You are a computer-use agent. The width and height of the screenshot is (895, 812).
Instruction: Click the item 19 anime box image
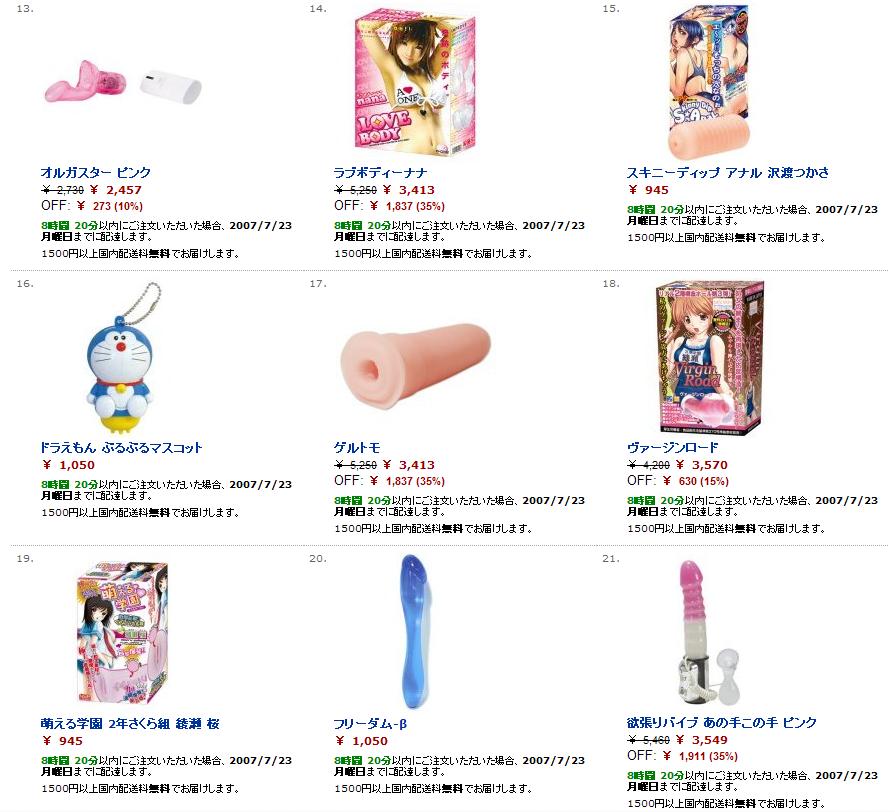click(x=122, y=633)
